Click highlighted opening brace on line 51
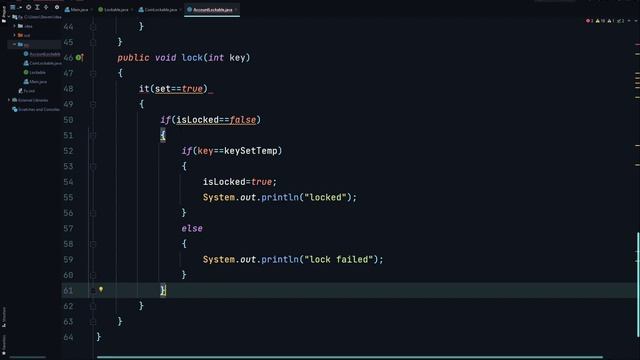 [163, 135]
